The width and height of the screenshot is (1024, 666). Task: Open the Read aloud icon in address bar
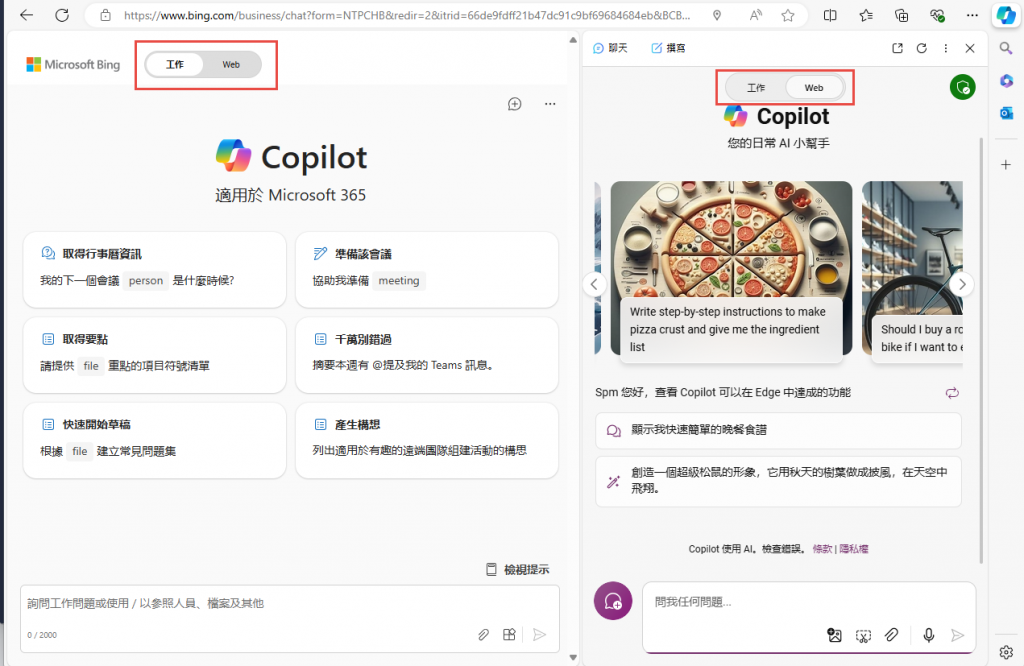[756, 15]
